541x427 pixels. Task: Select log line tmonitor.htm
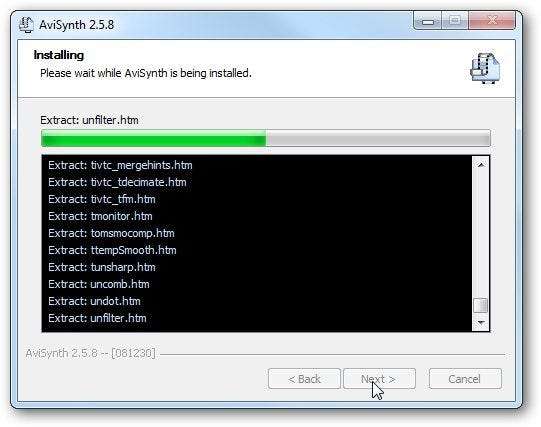100,216
